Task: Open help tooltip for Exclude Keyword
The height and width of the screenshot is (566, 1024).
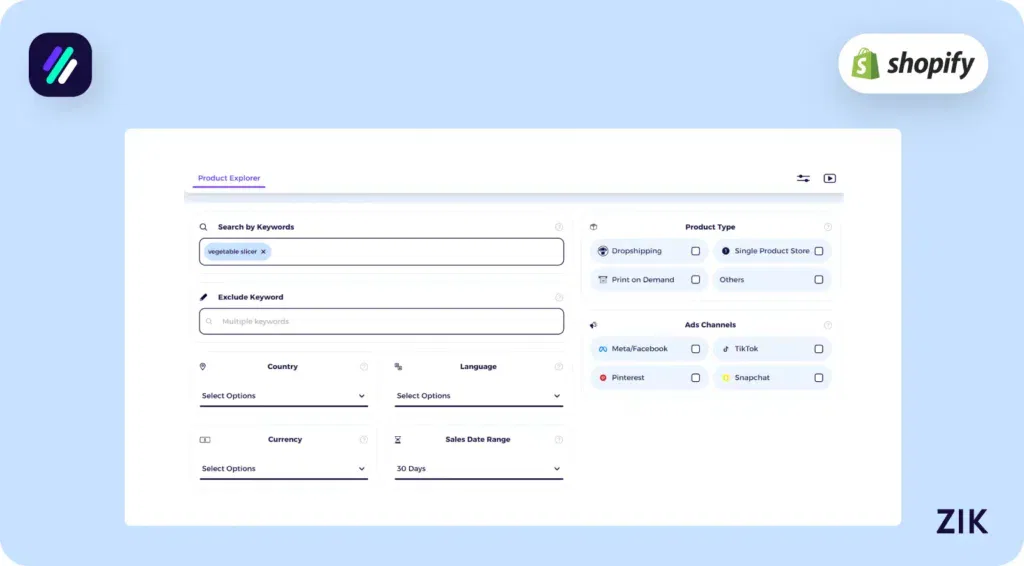Action: coord(558,297)
